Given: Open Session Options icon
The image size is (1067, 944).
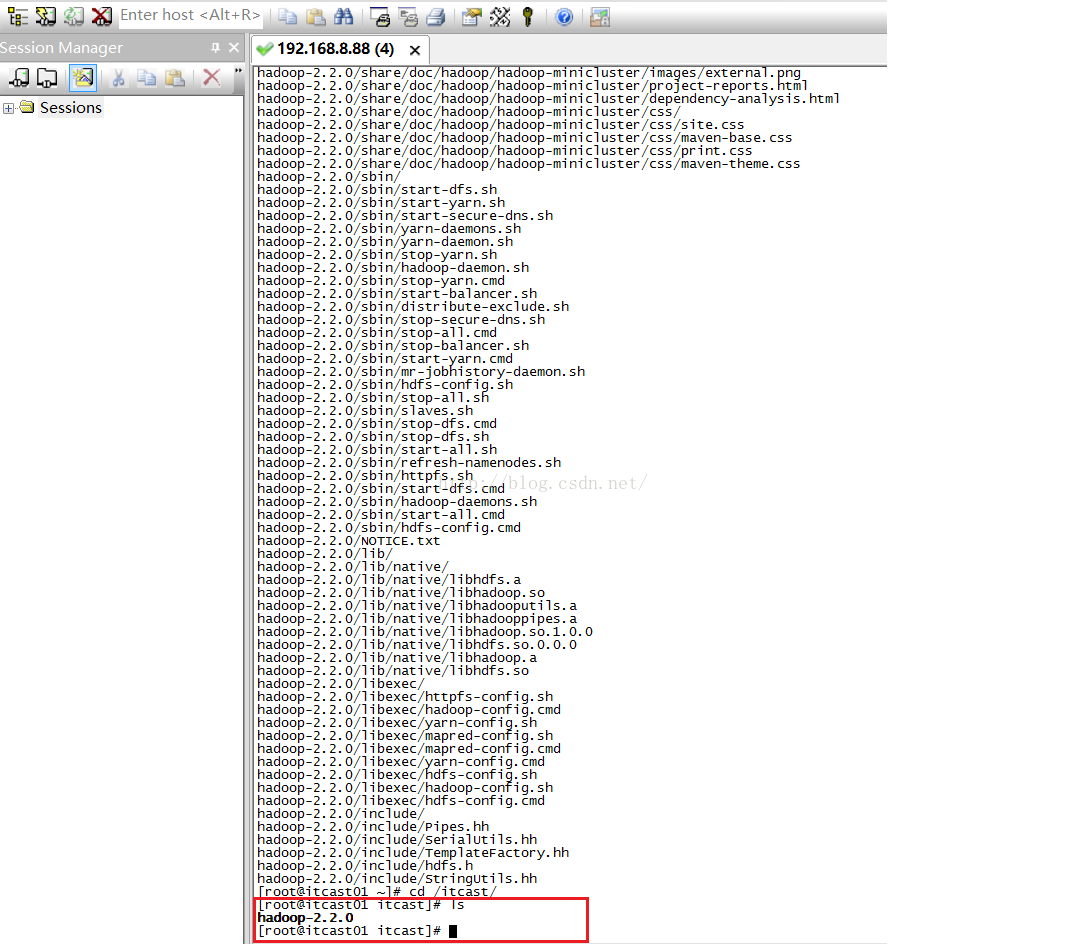Looking at the screenshot, I should 471,17.
